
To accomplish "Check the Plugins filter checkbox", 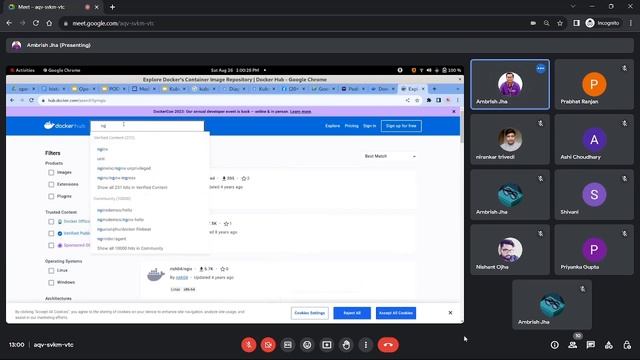I will coord(51,196).
